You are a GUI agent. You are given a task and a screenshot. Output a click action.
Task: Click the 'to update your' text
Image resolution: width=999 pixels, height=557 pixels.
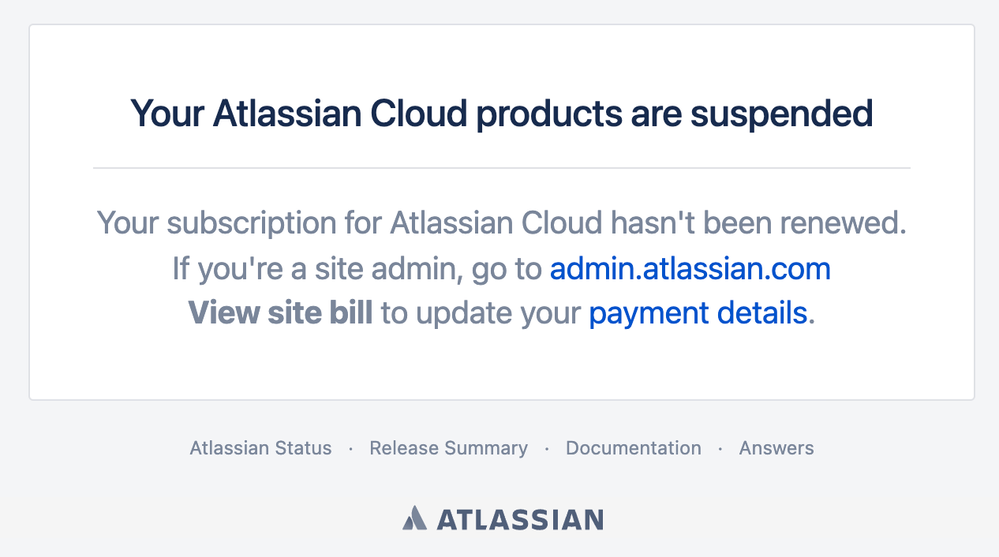click(x=481, y=313)
